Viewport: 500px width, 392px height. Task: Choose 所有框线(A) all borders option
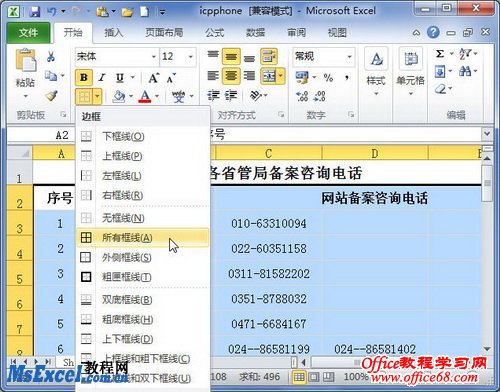tap(143, 238)
